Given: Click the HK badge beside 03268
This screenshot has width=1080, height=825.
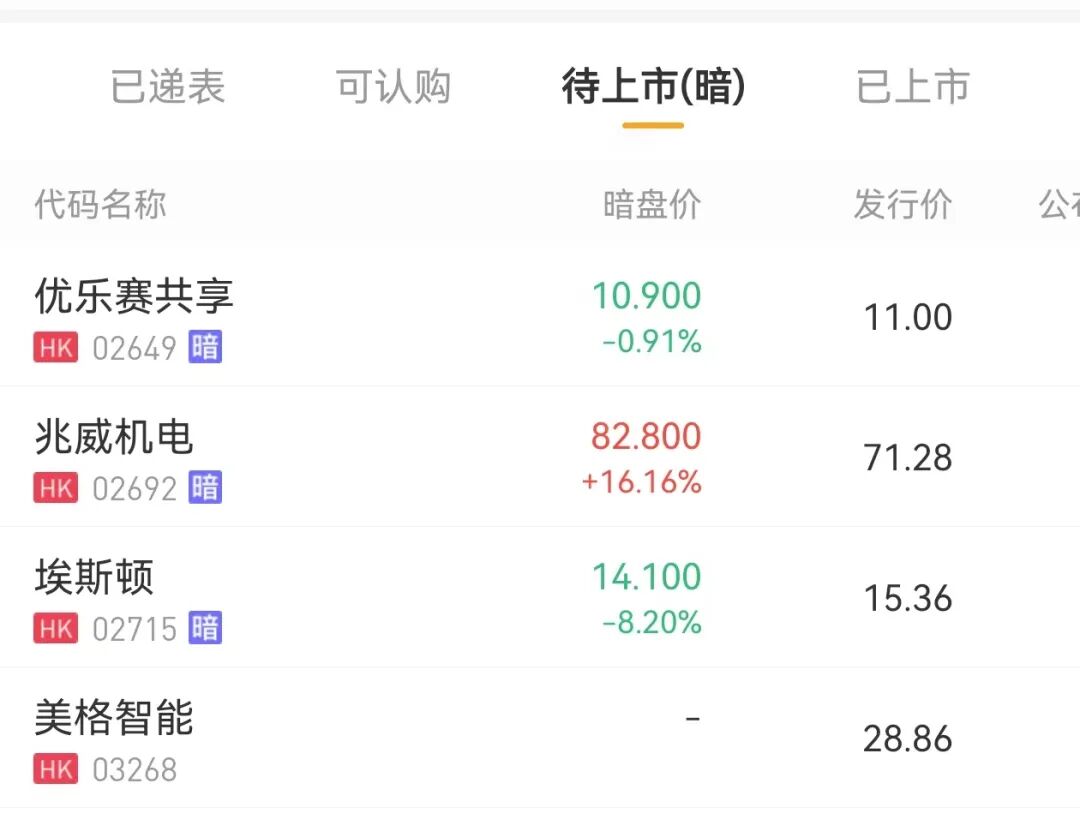Looking at the screenshot, I should click(55, 770).
